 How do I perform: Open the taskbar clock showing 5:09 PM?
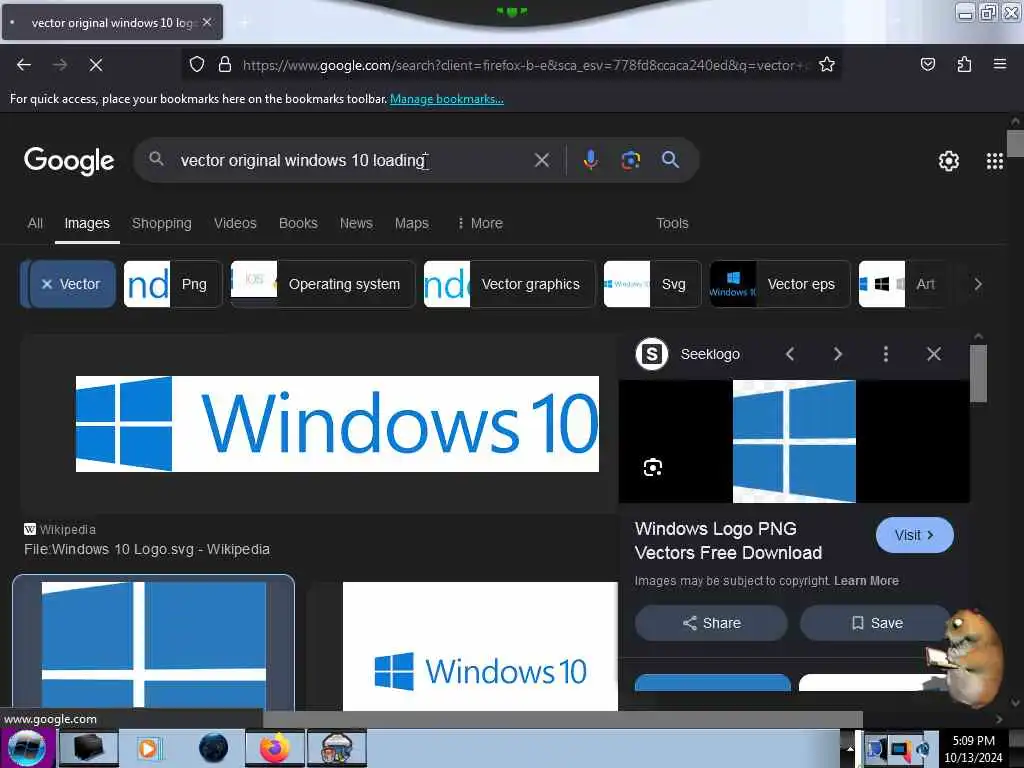tap(973, 749)
